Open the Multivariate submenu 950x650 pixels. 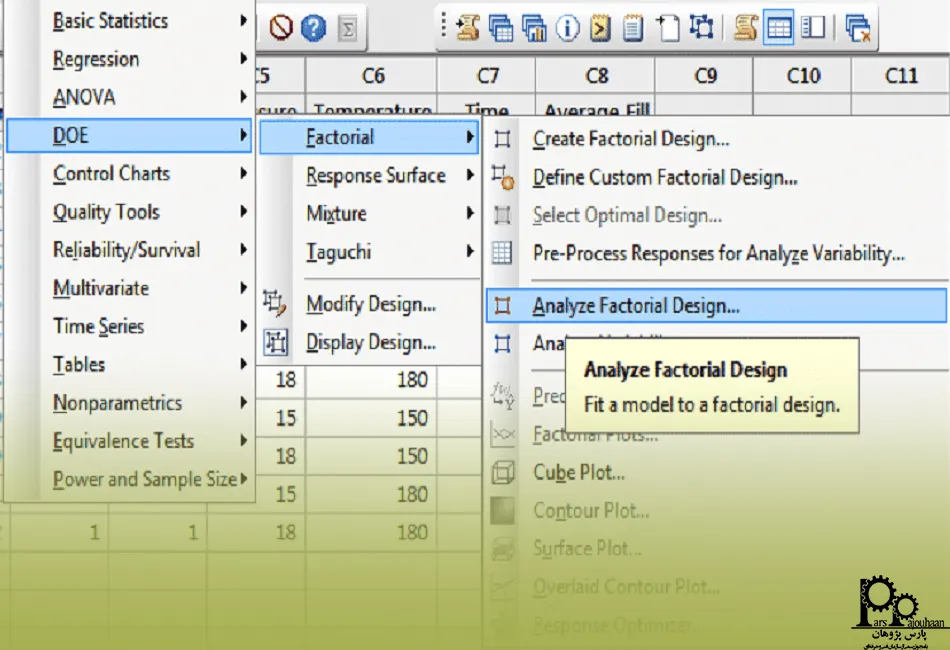[x=130, y=288]
